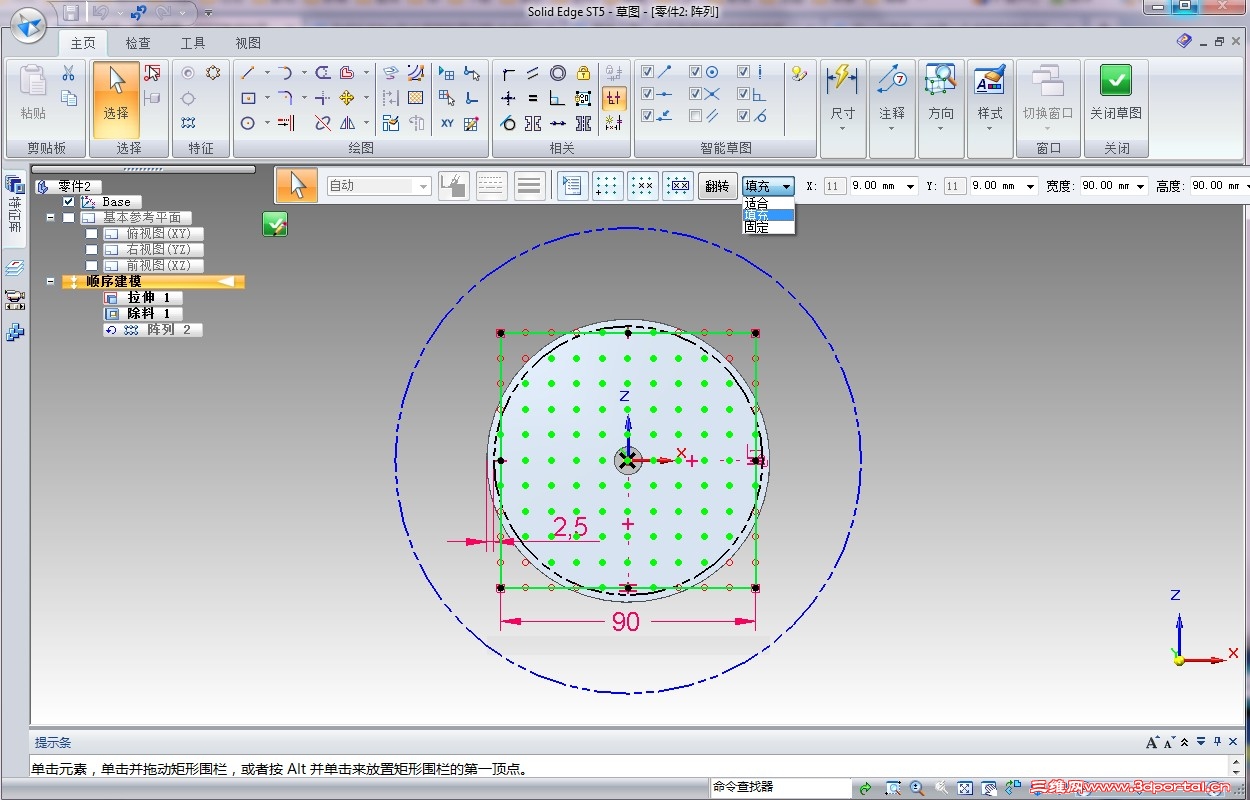Toggle the endpoint IntelliSketch checkbox
Screen dimensions: 1250x800
tap(648, 72)
